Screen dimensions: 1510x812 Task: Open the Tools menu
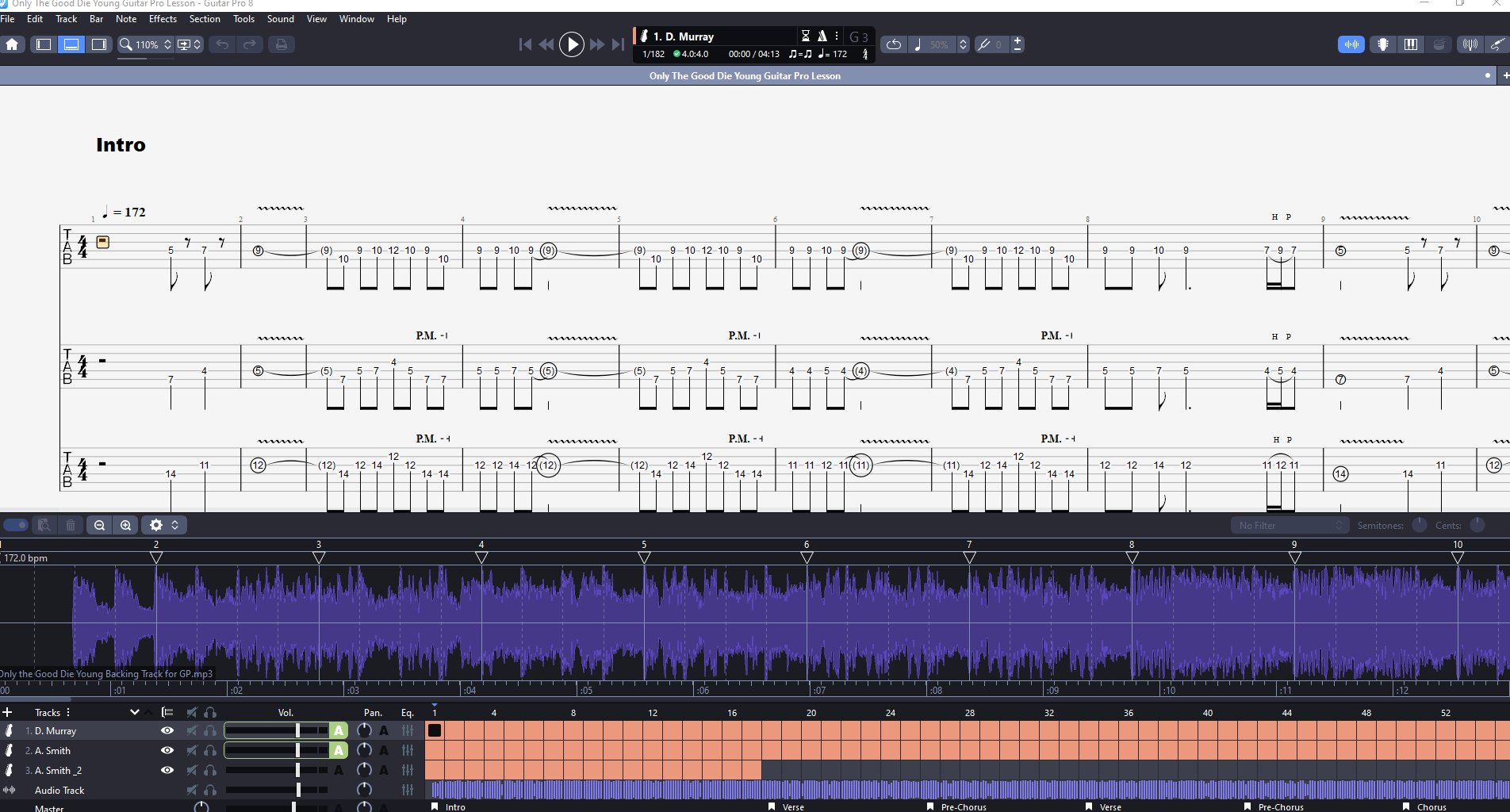click(243, 19)
